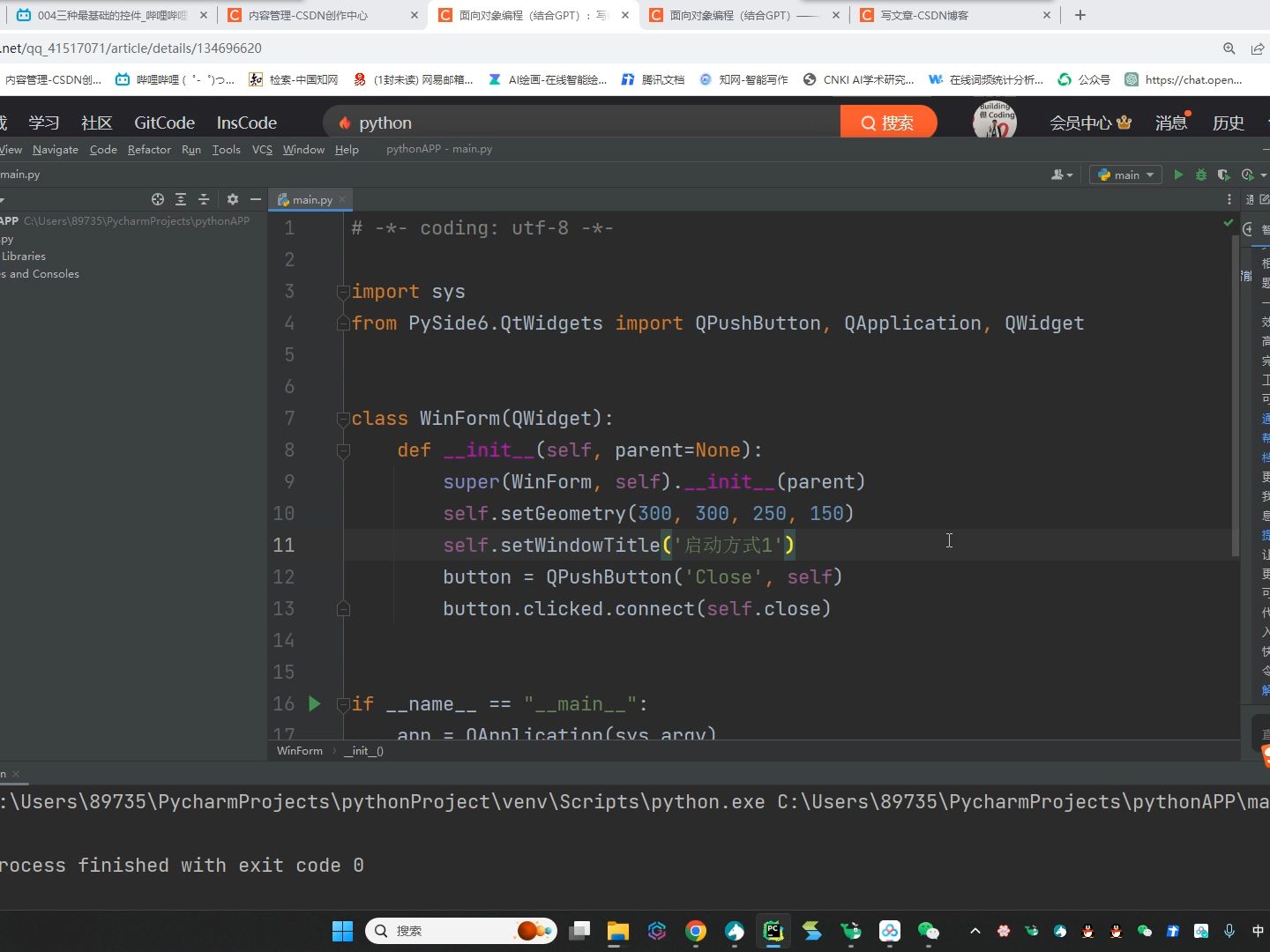Open Google Chrome from the taskbar

(696, 931)
